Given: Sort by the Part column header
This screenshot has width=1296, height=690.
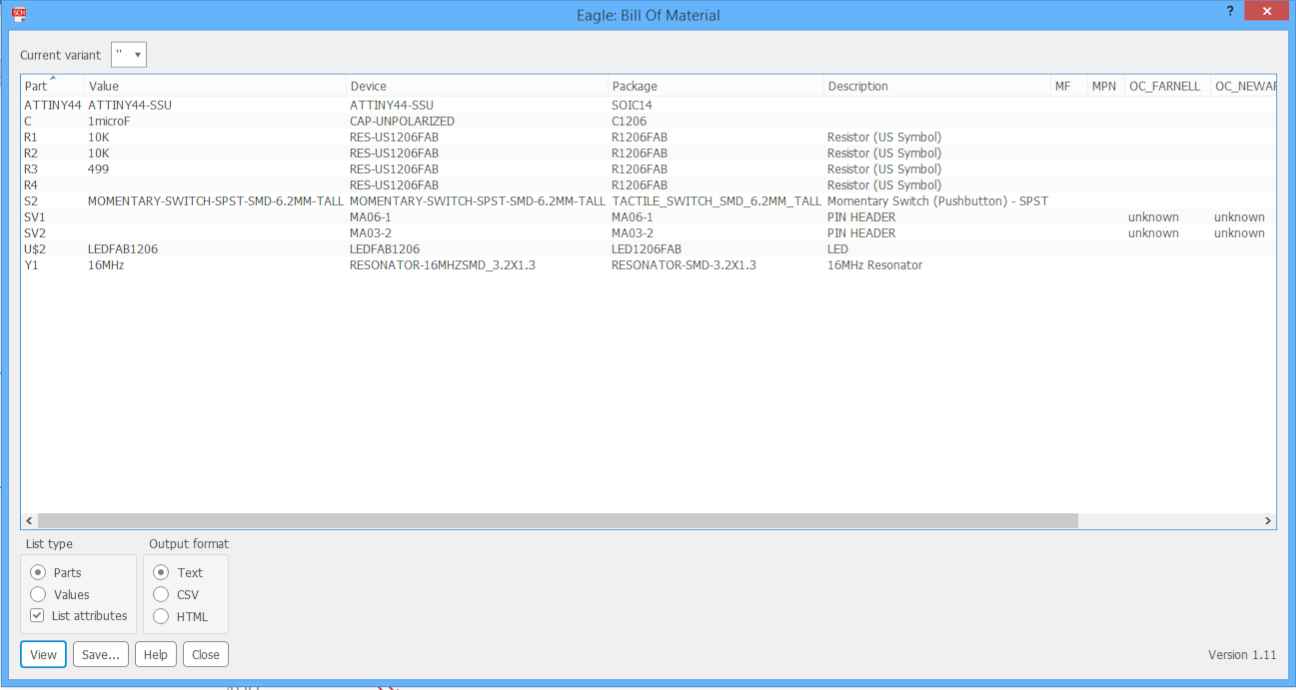Looking at the screenshot, I should (53, 86).
